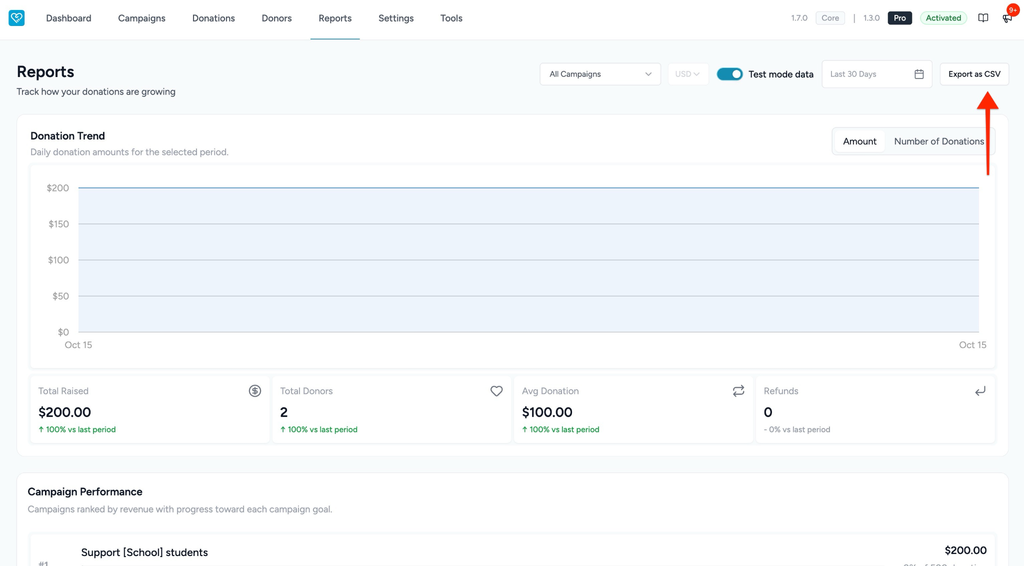
Task: Click the dollar icon on Total Raised
Action: point(255,390)
